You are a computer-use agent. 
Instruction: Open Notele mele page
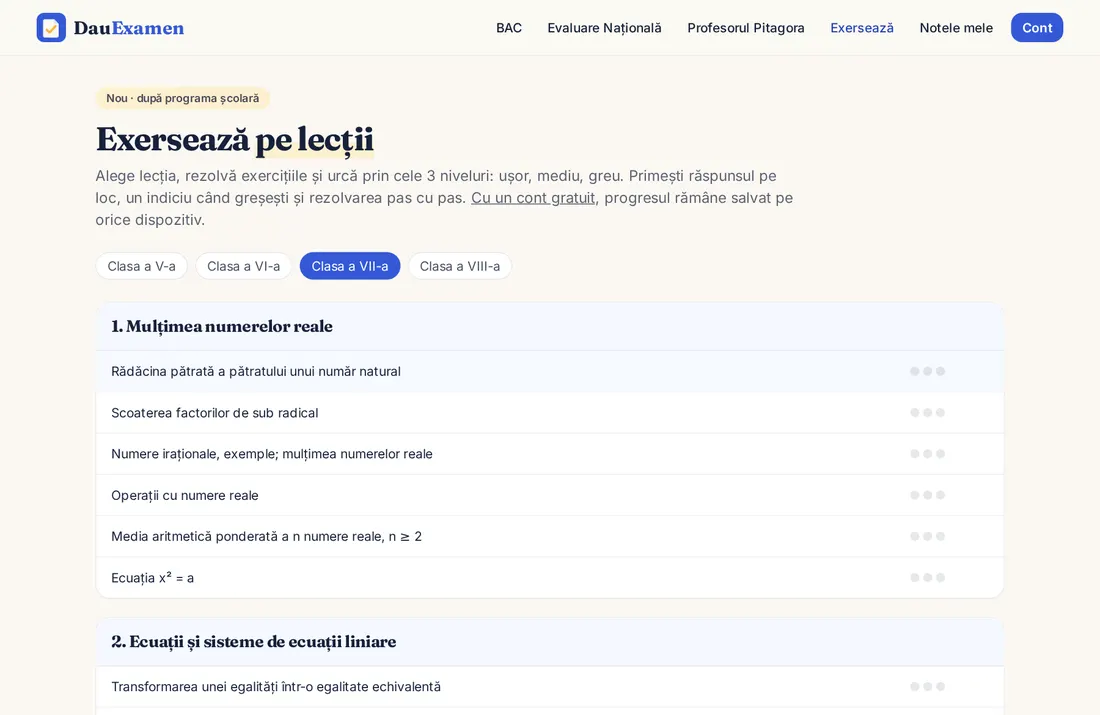tap(956, 28)
